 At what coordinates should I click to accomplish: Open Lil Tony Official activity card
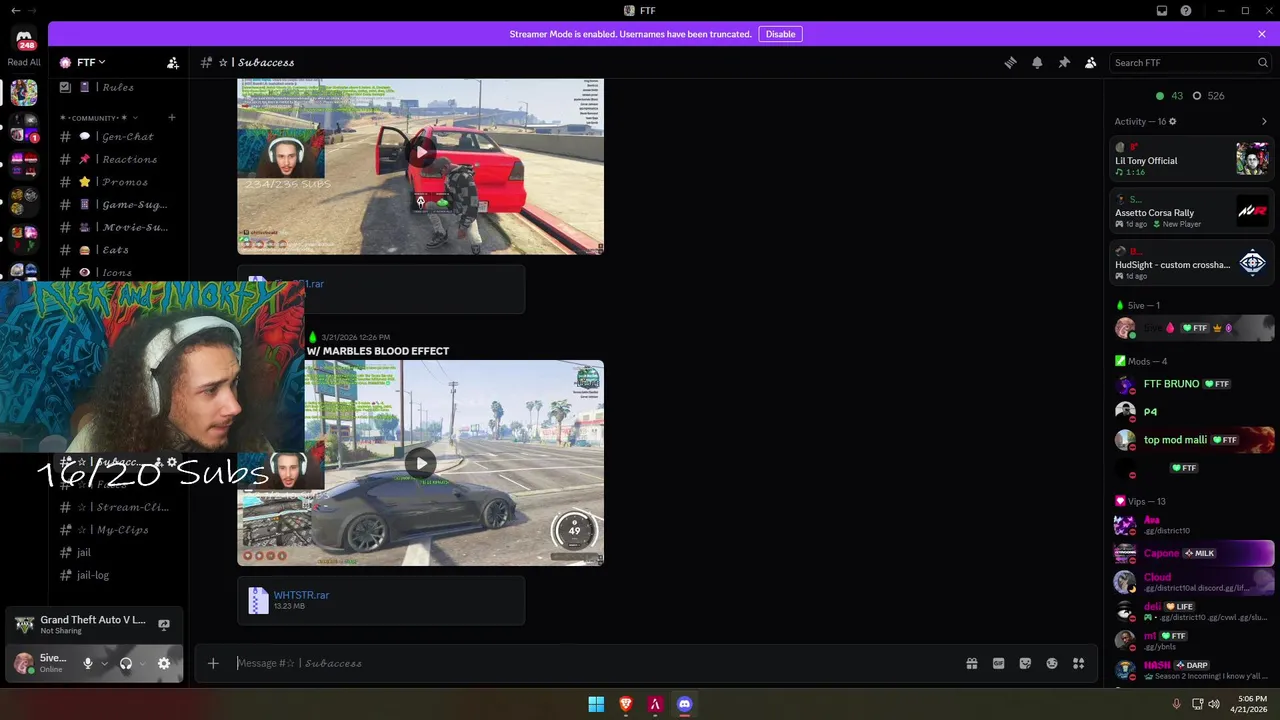[1191, 159]
